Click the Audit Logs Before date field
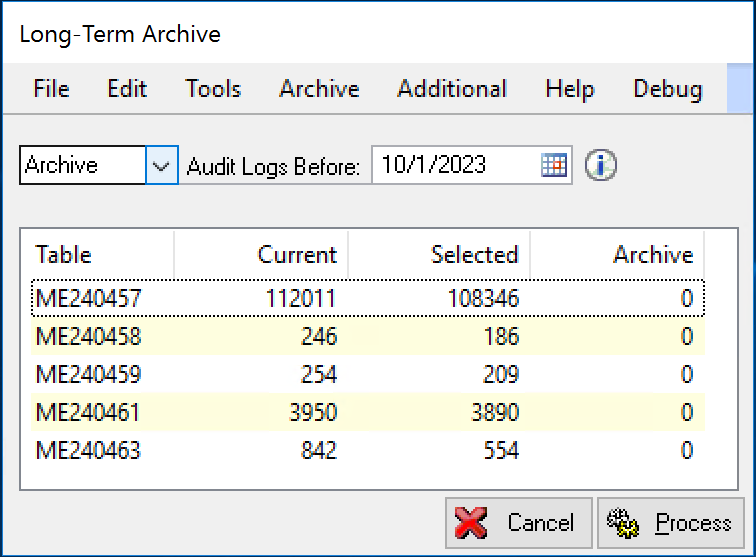756x557 pixels. [455, 166]
